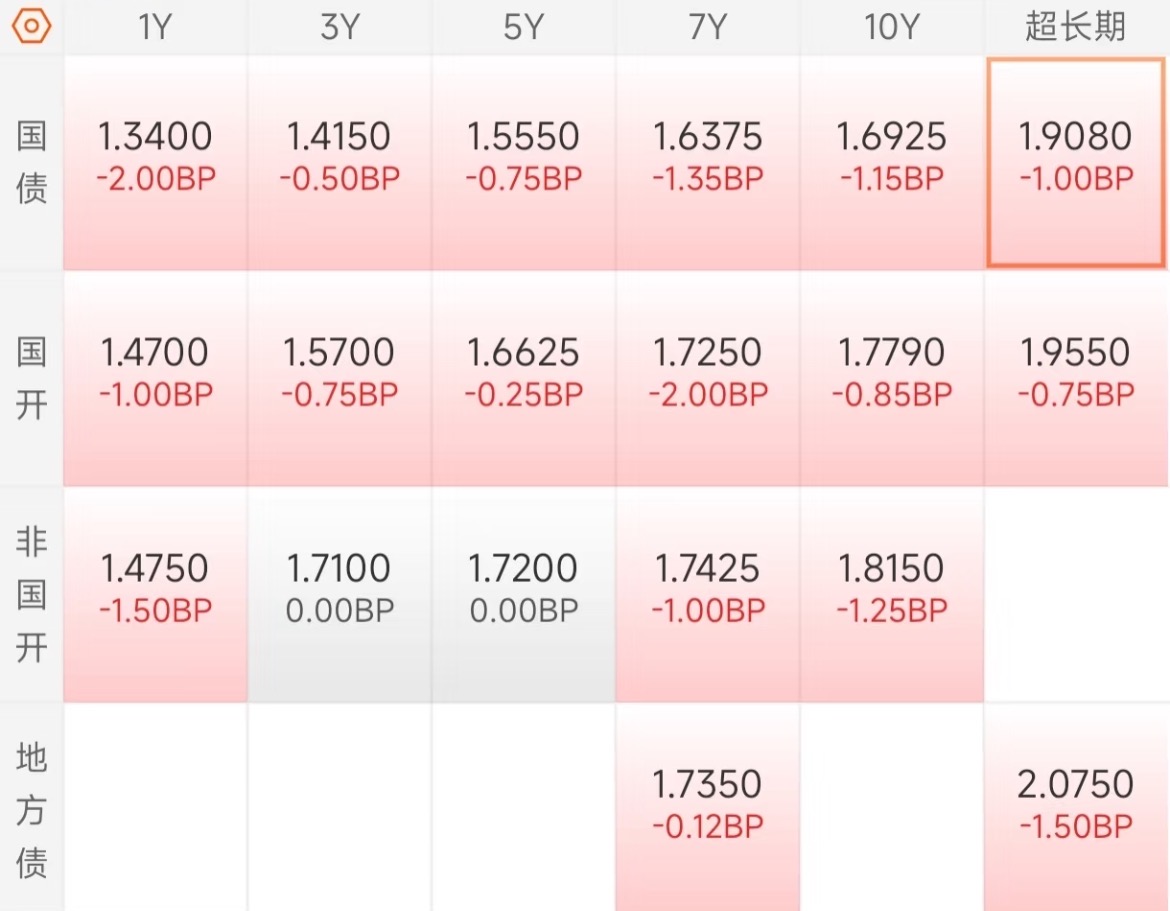The width and height of the screenshot is (1170, 911).
Task: Select the 1Y column header
Action: (155, 28)
